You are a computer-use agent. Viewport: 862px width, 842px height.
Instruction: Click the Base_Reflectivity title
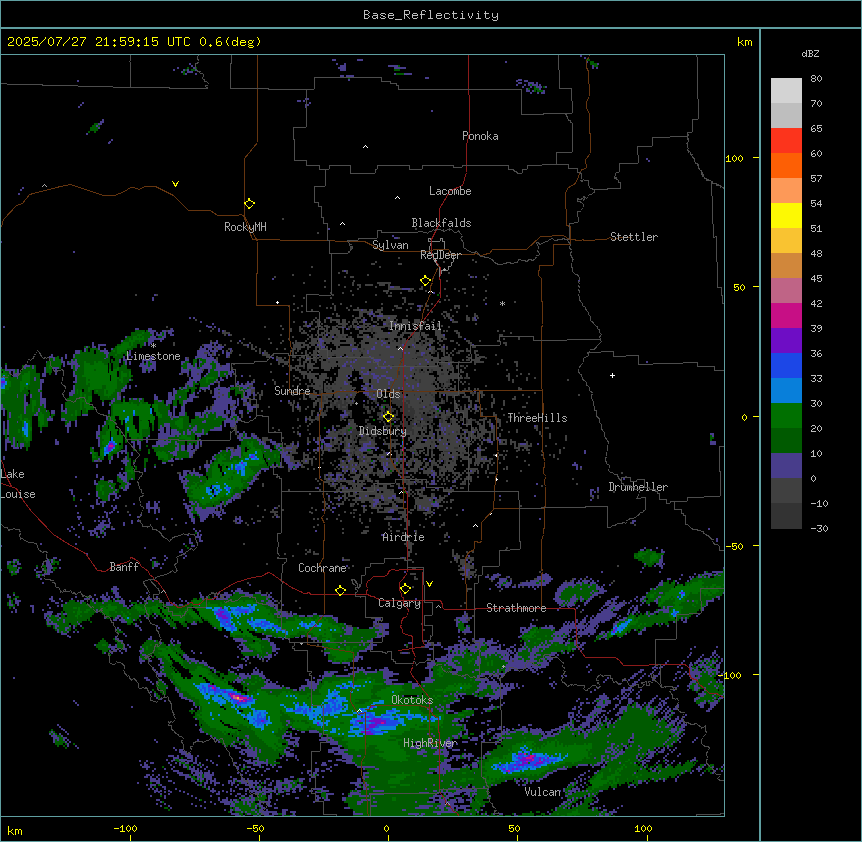point(431,15)
